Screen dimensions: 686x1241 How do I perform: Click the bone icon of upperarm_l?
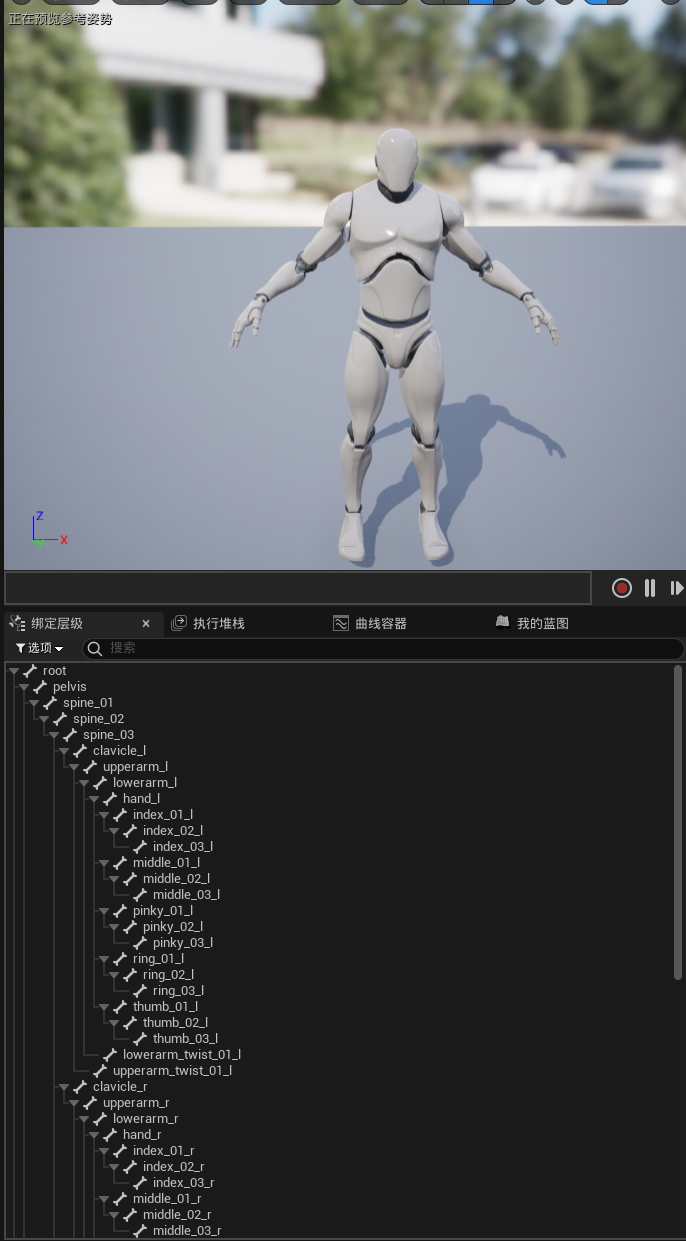[x=90, y=767]
